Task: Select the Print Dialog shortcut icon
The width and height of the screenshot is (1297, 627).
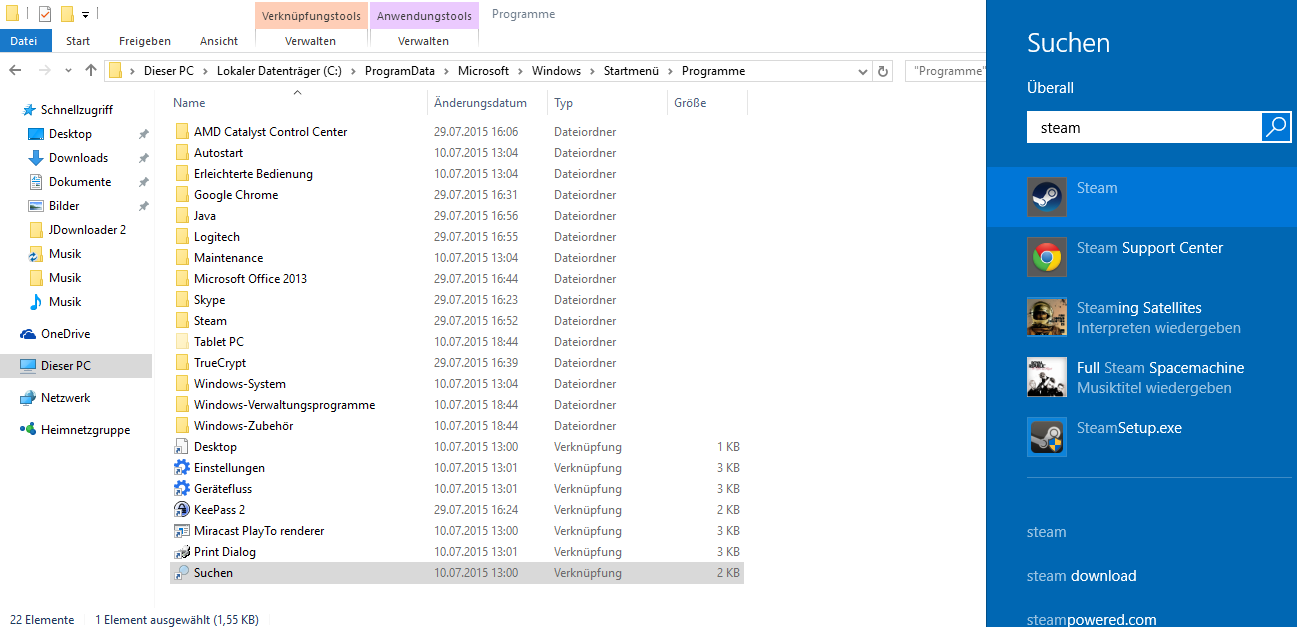Action: tap(181, 552)
